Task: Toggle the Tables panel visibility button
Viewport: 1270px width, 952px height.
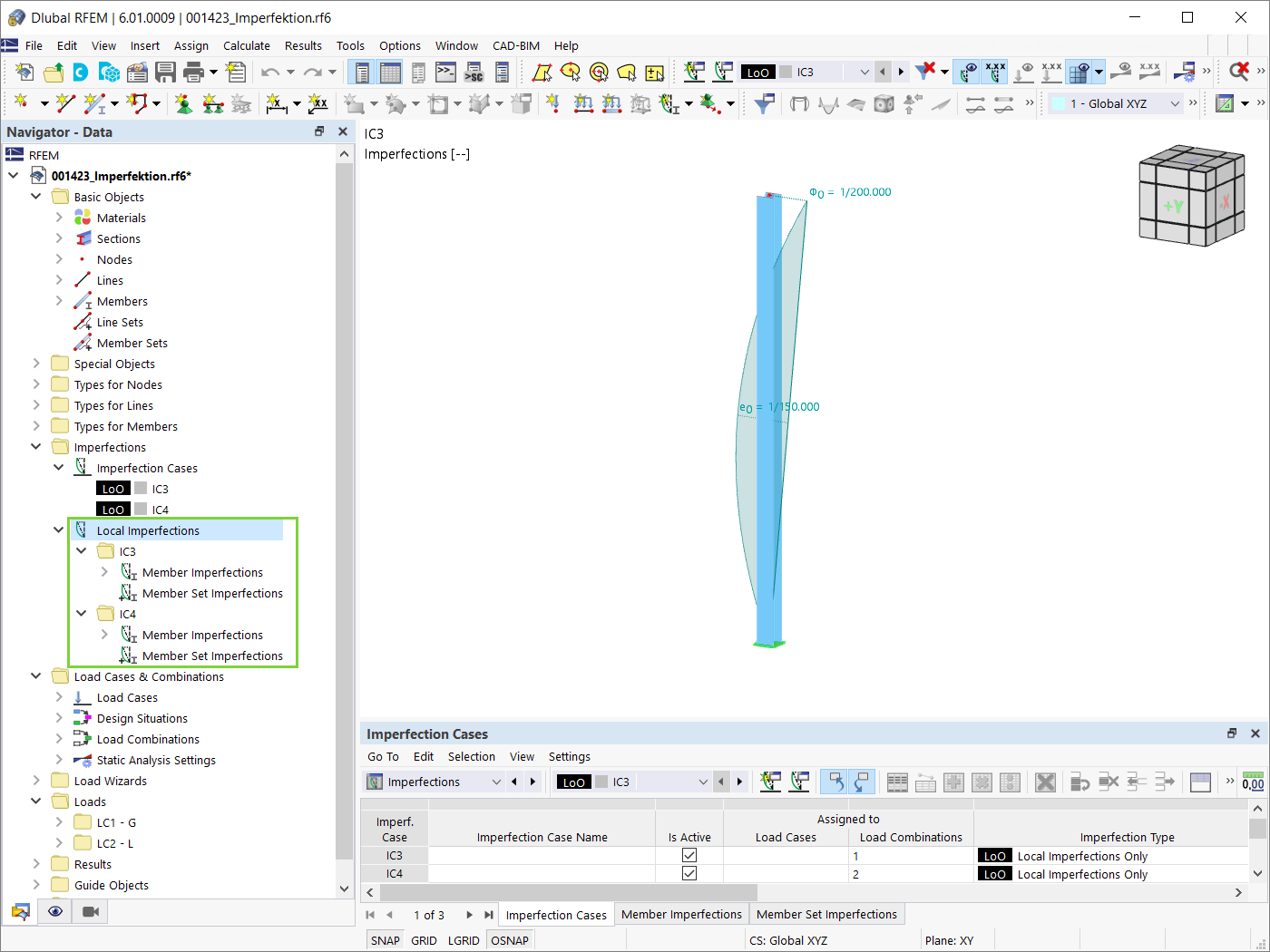Action: [x=391, y=72]
